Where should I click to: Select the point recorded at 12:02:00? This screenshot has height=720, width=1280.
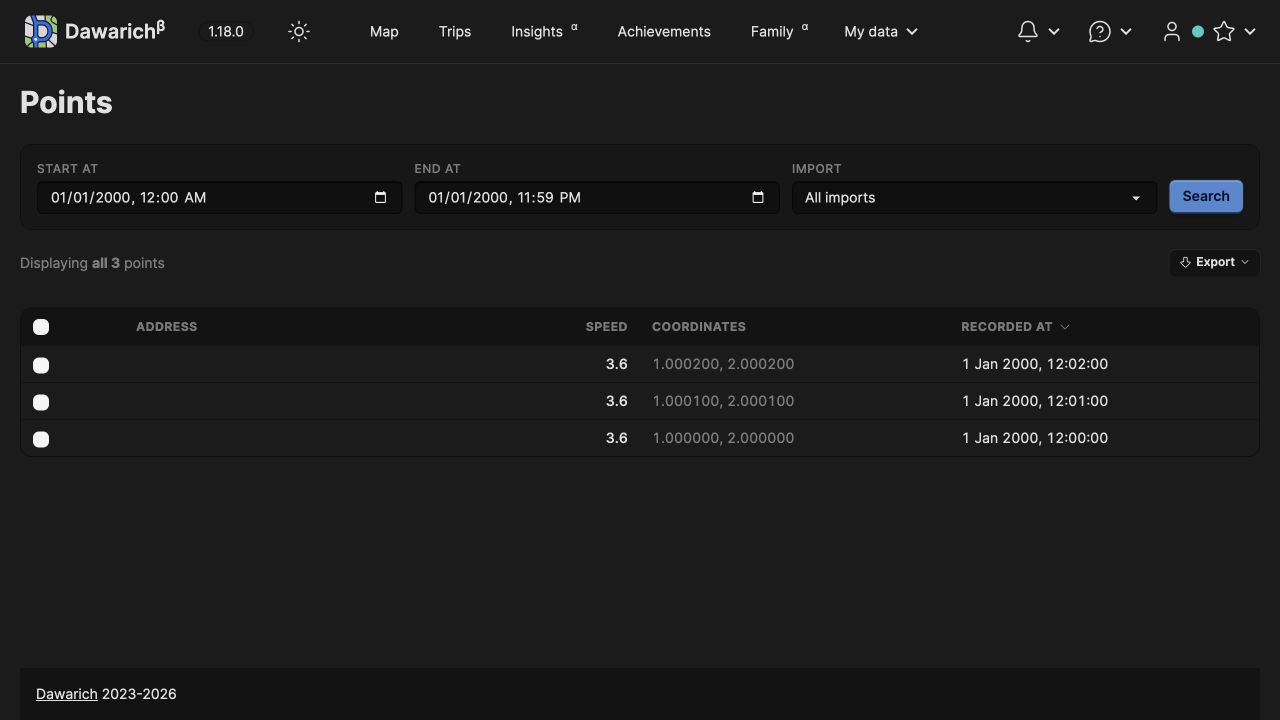coord(41,365)
